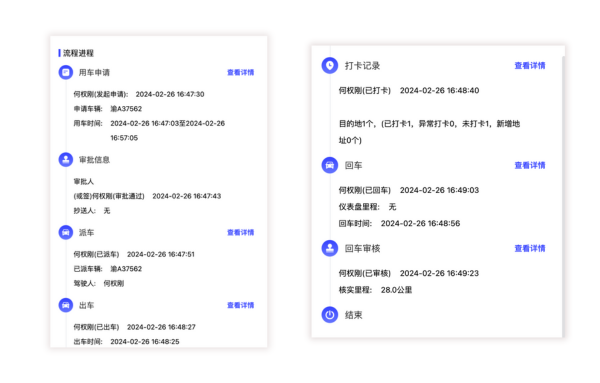
Task: Click the 回车 step title
Action: pos(354,165)
